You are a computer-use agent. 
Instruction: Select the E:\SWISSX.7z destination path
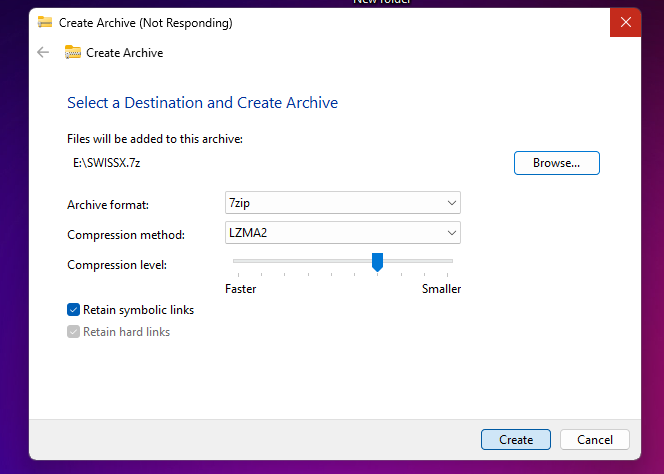100,162
